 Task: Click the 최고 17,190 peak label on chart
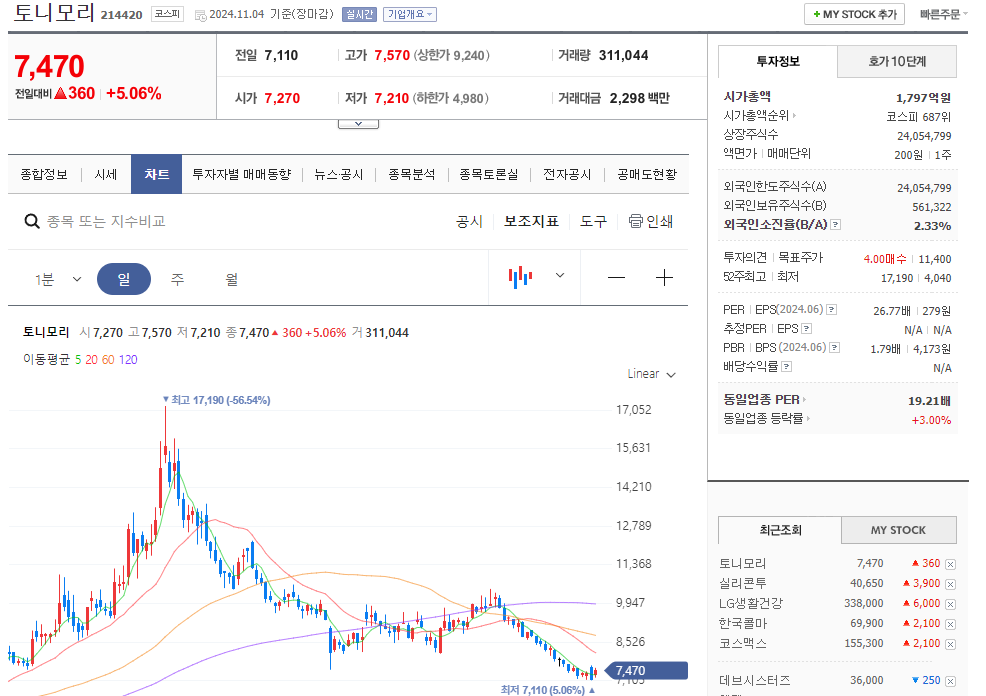[216, 400]
